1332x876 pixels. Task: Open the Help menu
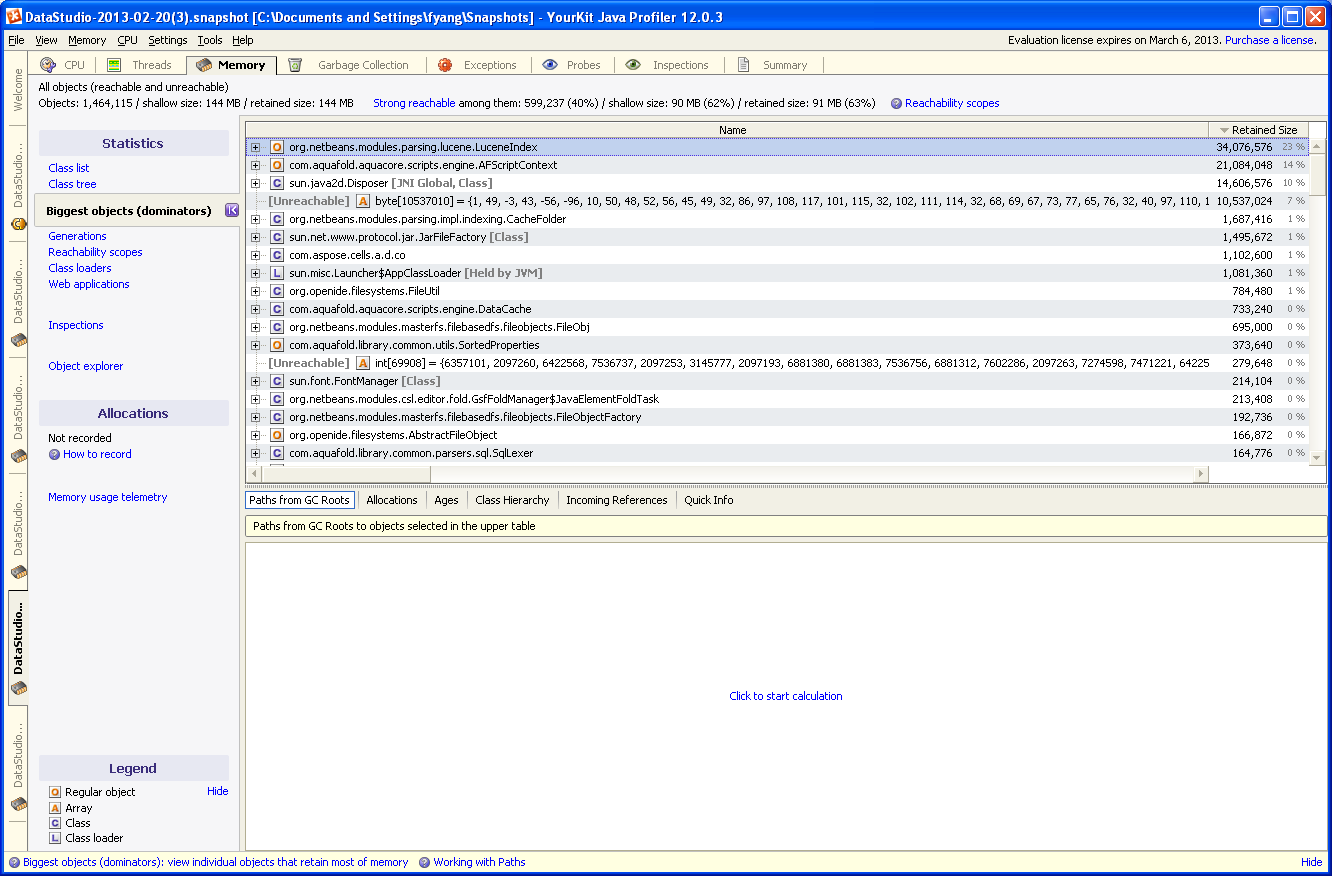tap(243, 40)
